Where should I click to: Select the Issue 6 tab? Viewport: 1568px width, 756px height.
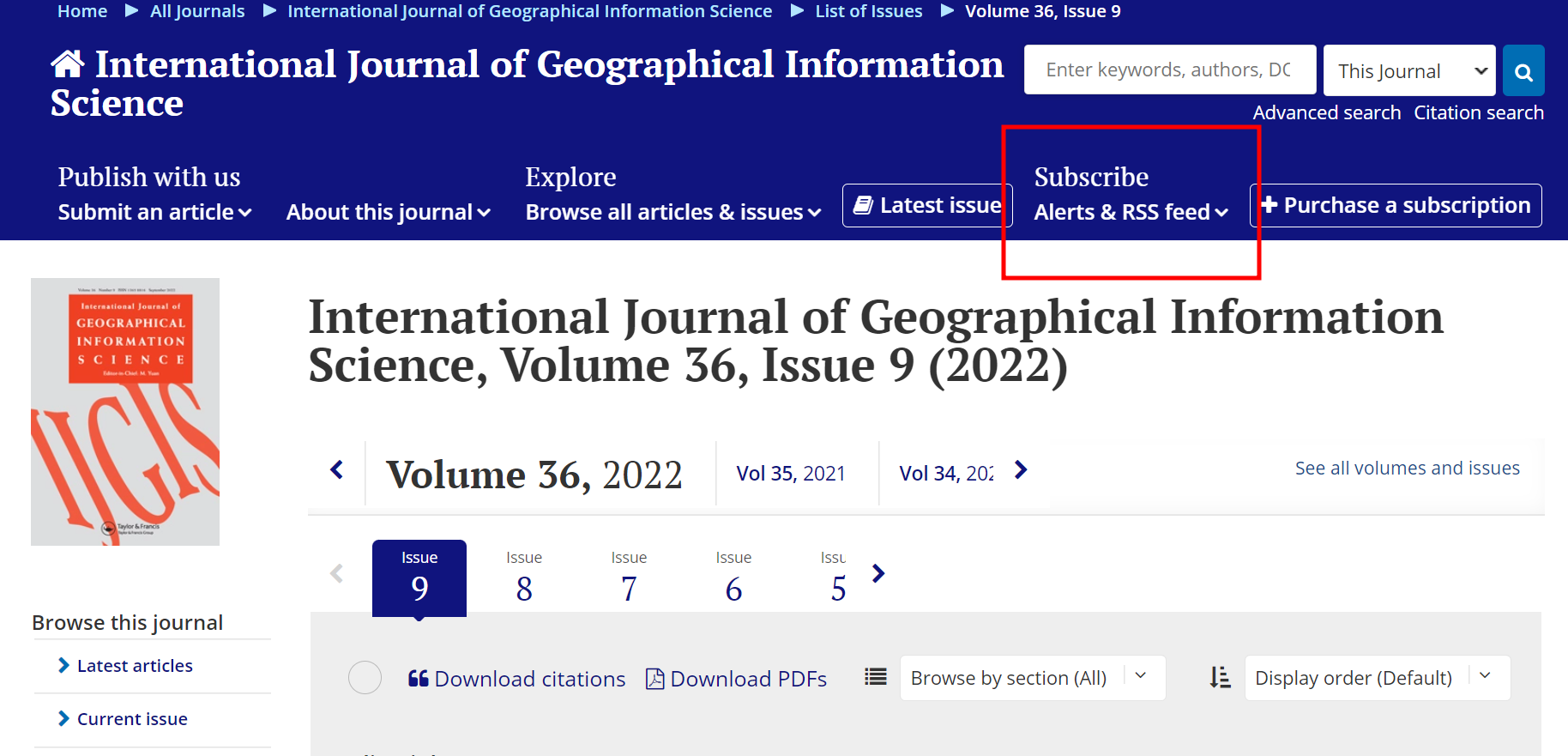pos(733,578)
